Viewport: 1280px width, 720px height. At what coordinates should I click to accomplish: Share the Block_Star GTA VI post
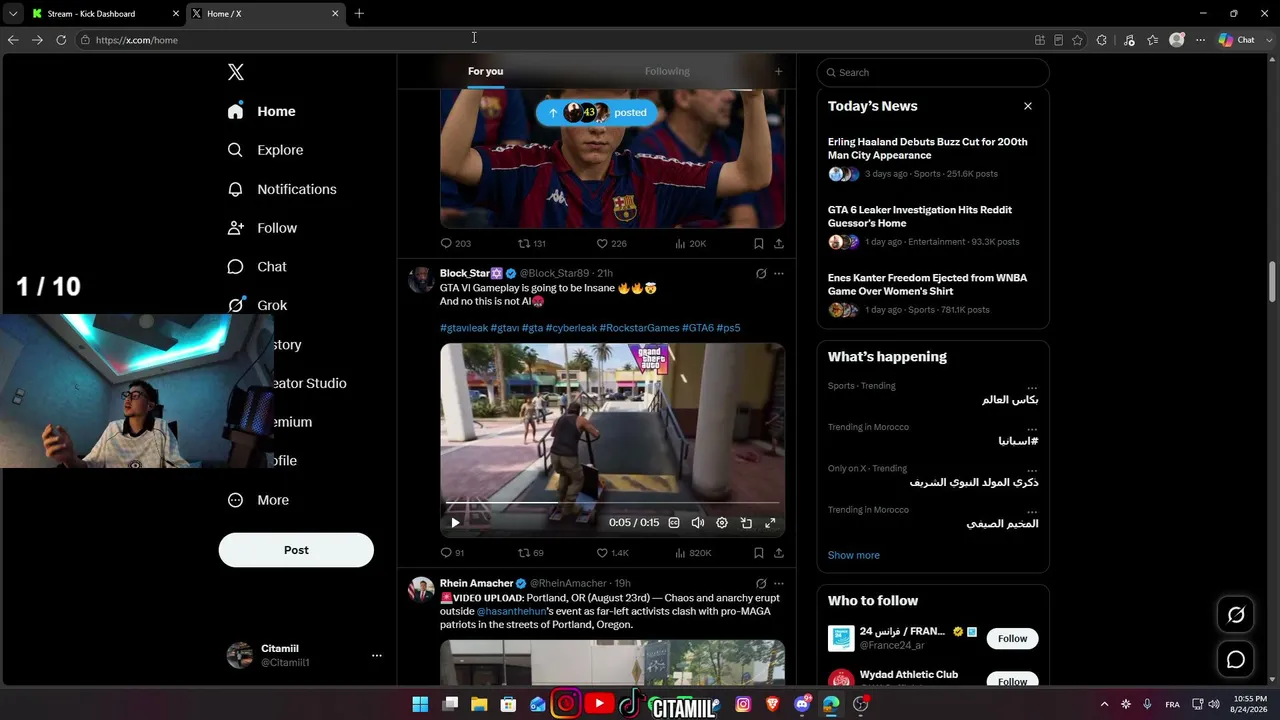(x=779, y=553)
